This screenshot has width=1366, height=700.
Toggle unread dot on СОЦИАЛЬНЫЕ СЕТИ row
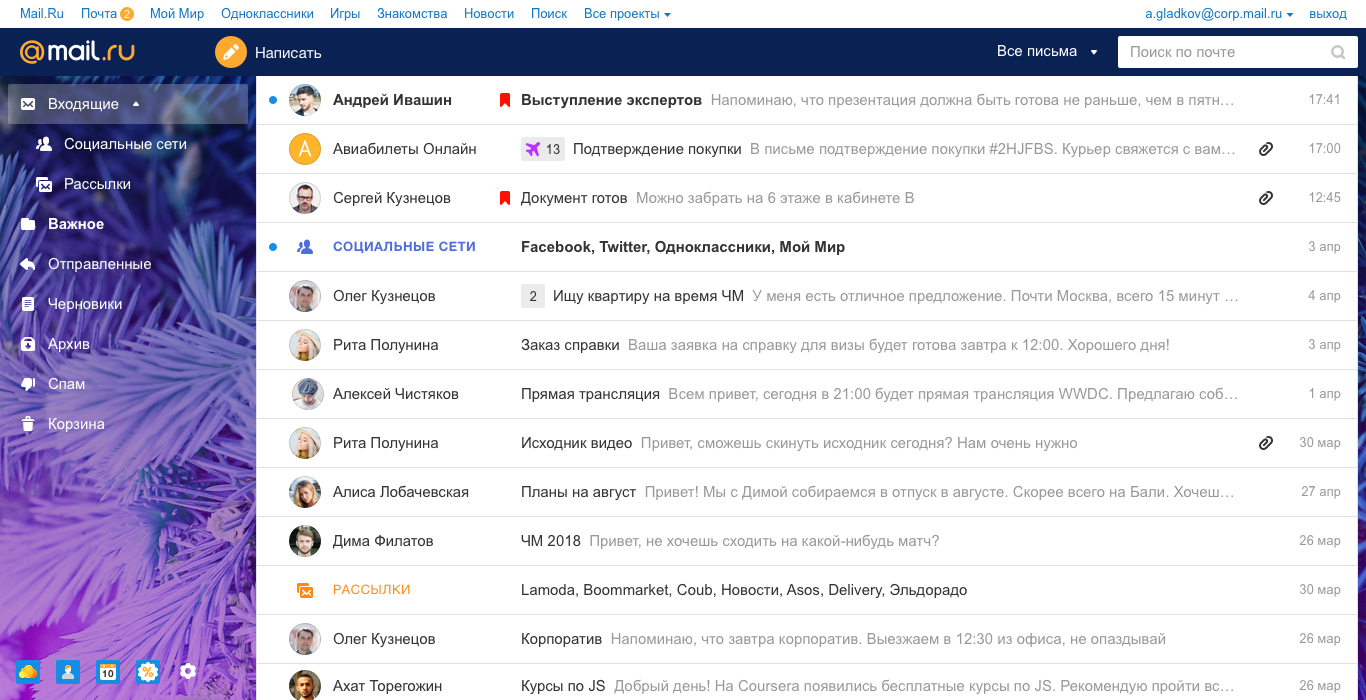(x=273, y=247)
